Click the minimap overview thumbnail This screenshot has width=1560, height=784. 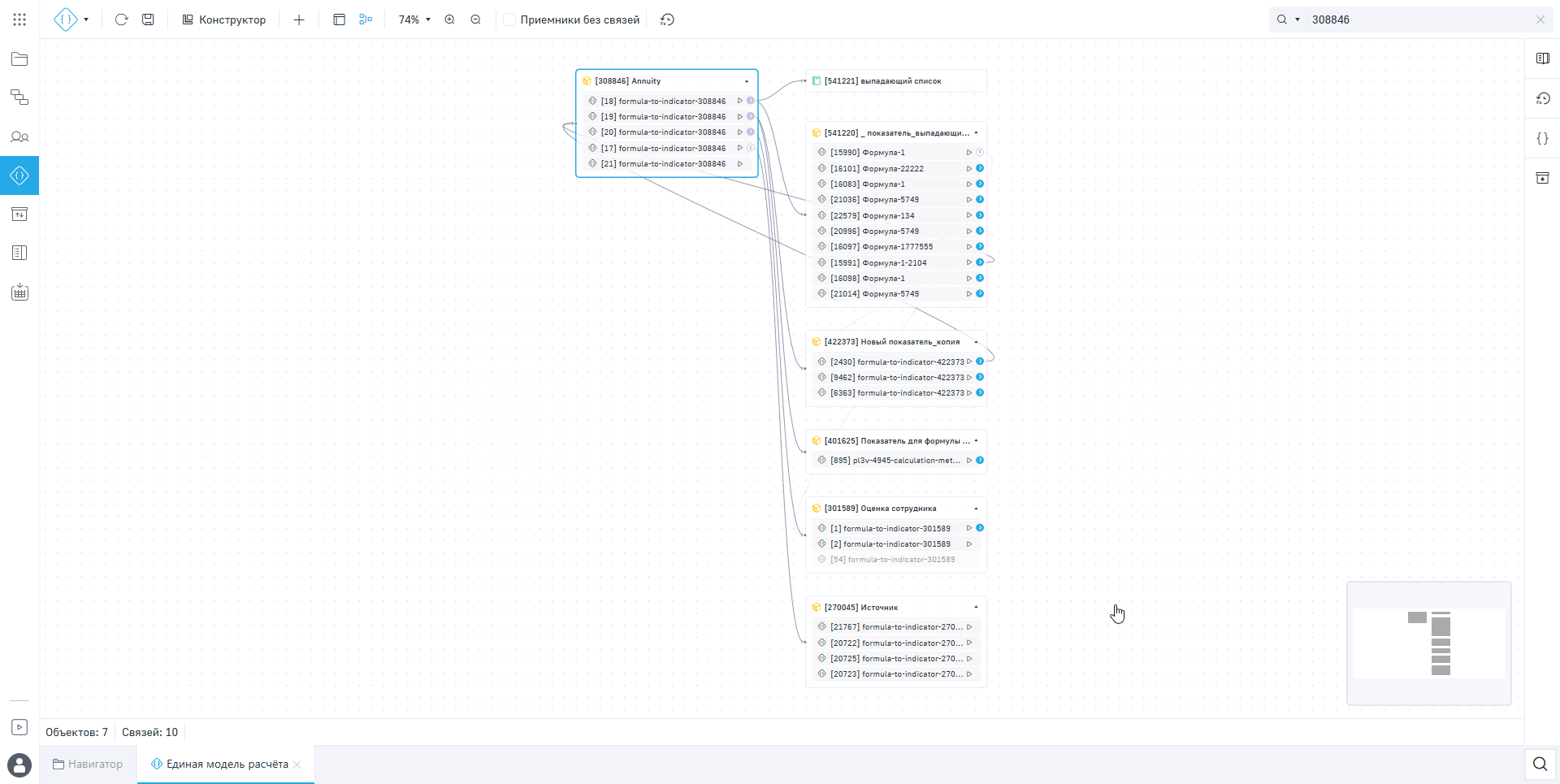click(x=1428, y=643)
